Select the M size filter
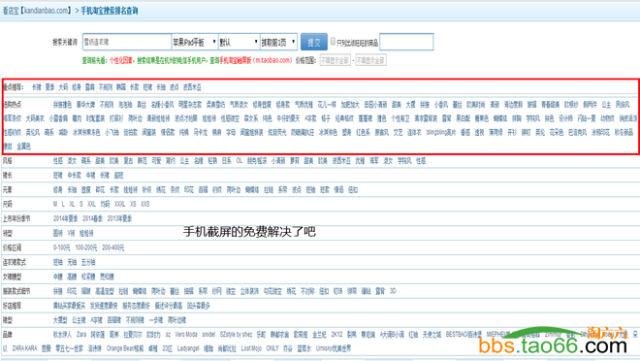The width and height of the screenshot is (640, 361). [55, 204]
